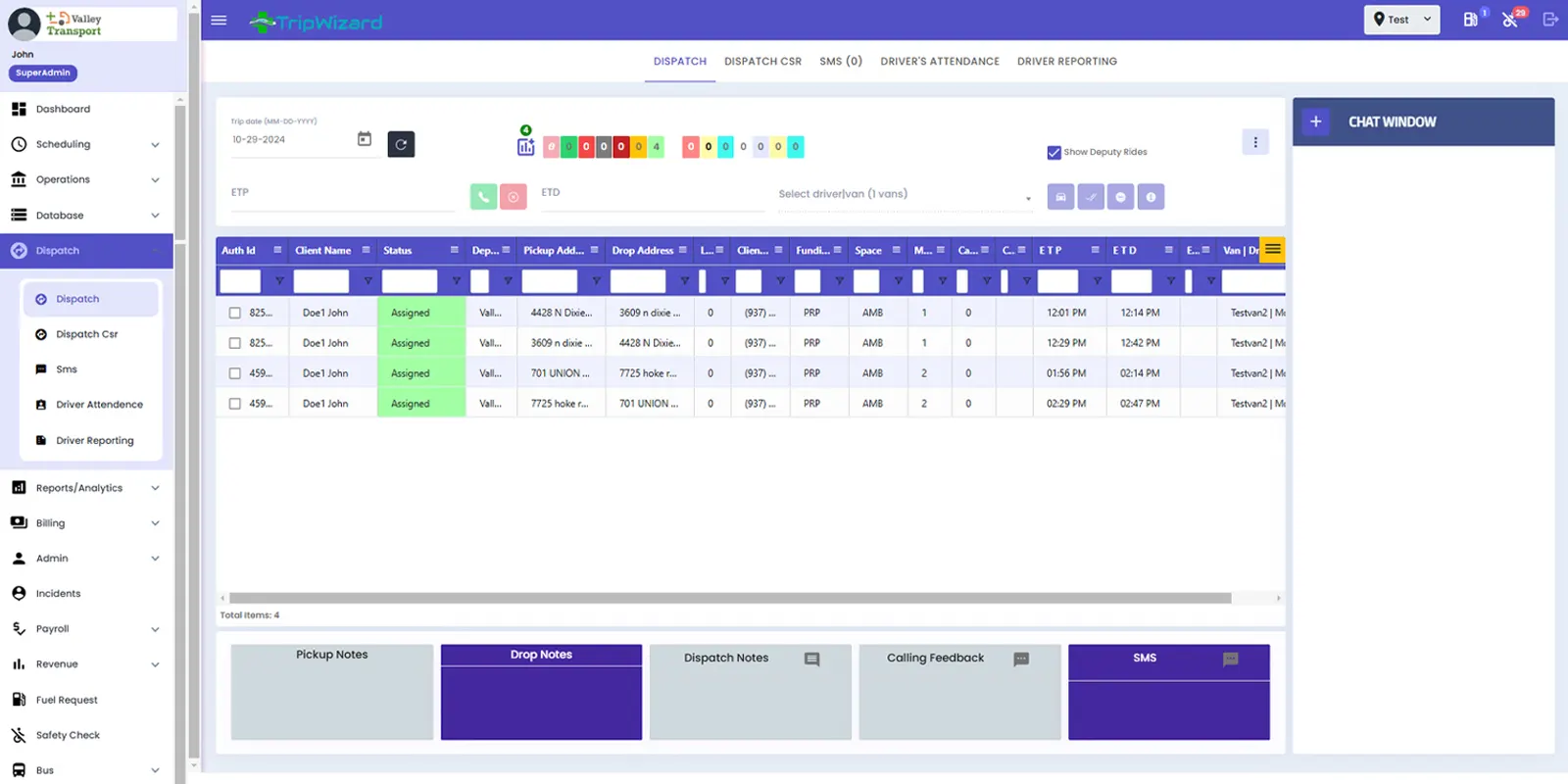The image size is (1568, 784).
Task: Select the checkbox for the 12:01 PM trip
Action: pos(235,314)
